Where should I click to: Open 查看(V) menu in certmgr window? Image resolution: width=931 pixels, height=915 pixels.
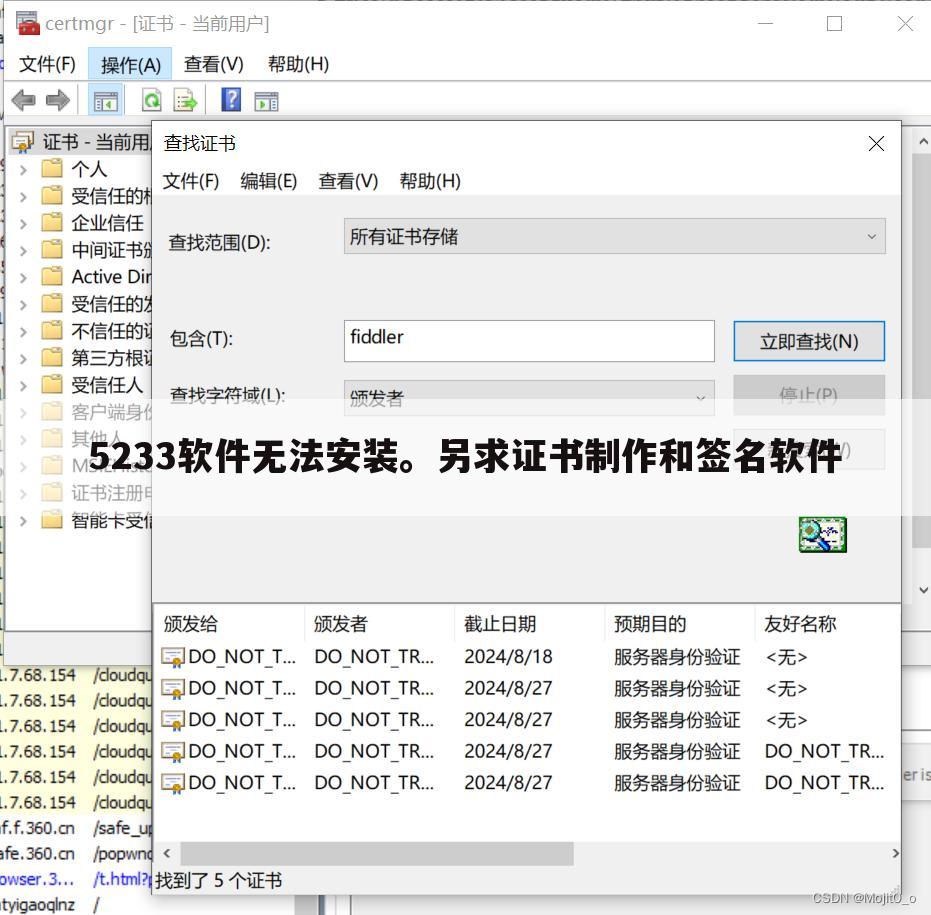click(x=214, y=64)
